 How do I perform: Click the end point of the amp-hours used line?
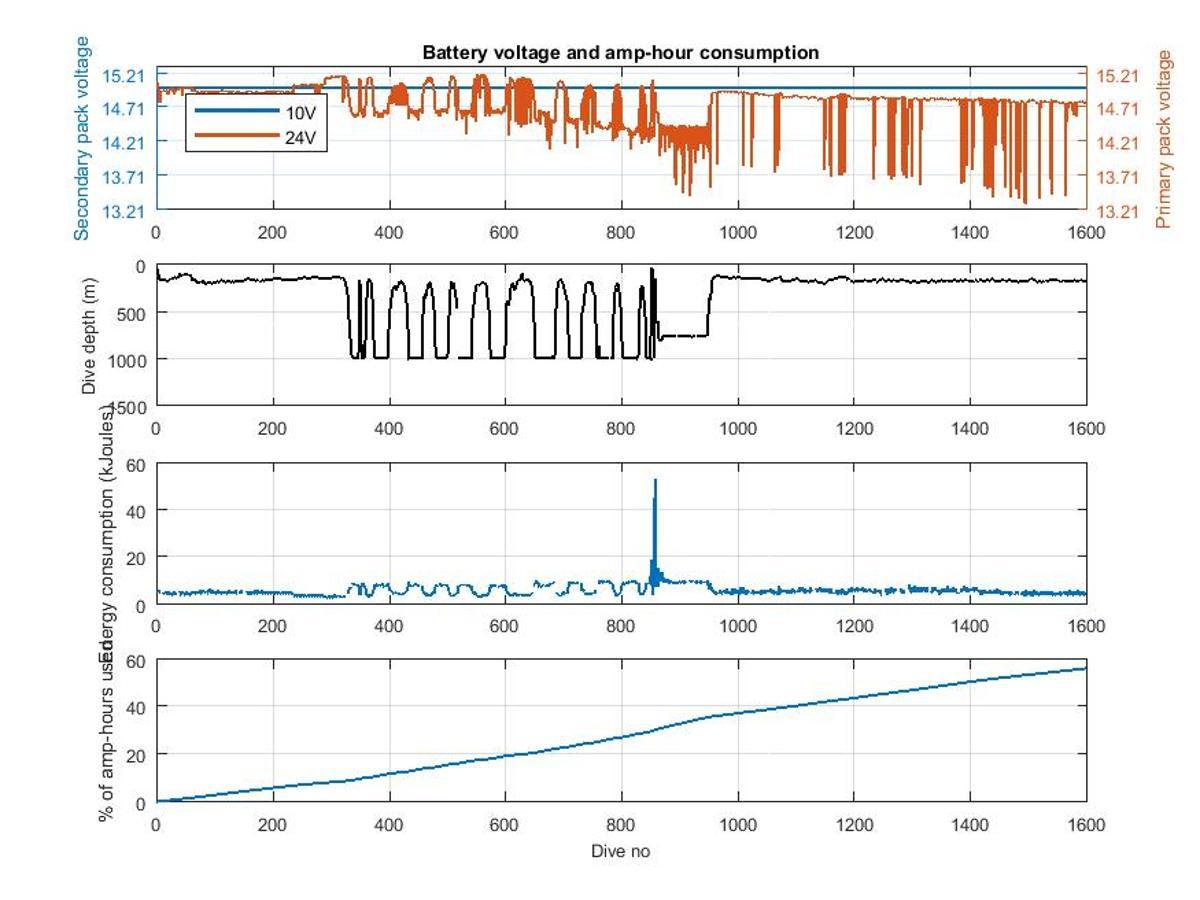(1085, 668)
